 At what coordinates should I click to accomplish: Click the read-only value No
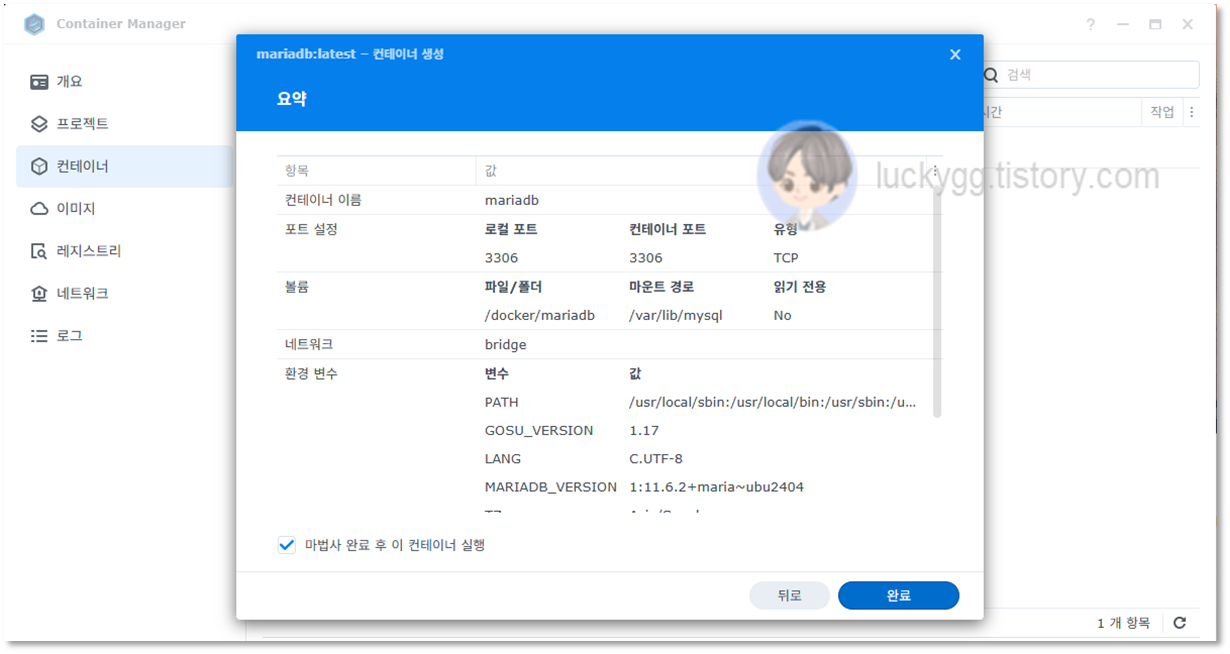point(782,315)
